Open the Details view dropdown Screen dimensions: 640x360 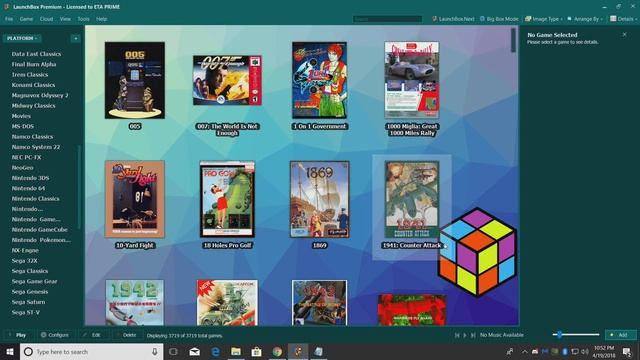pyautogui.click(x=623, y=19)
